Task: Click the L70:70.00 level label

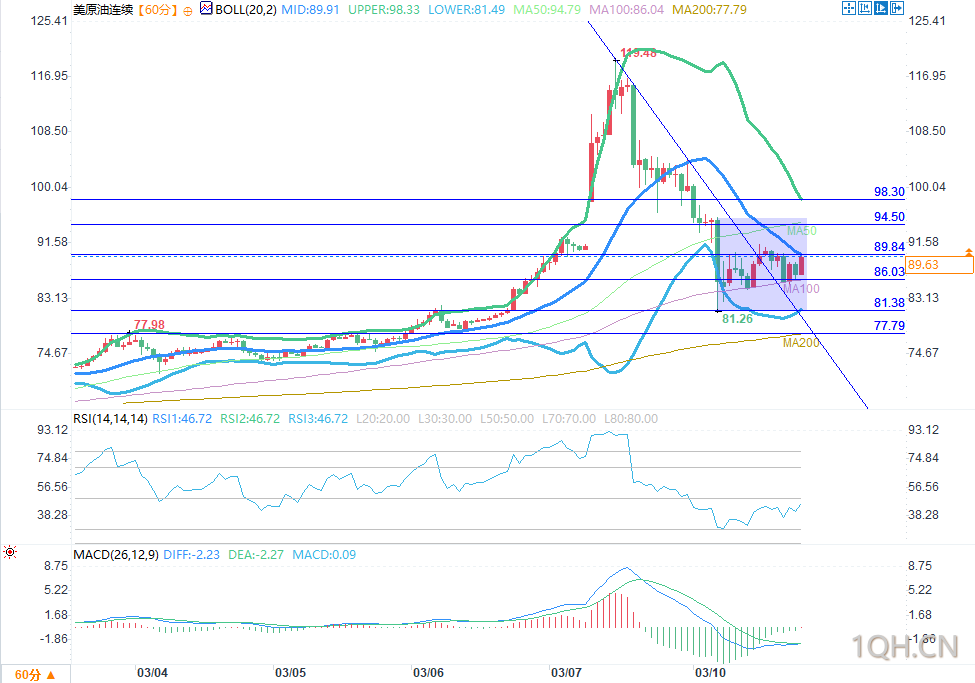Action: (x=569, y=419)
